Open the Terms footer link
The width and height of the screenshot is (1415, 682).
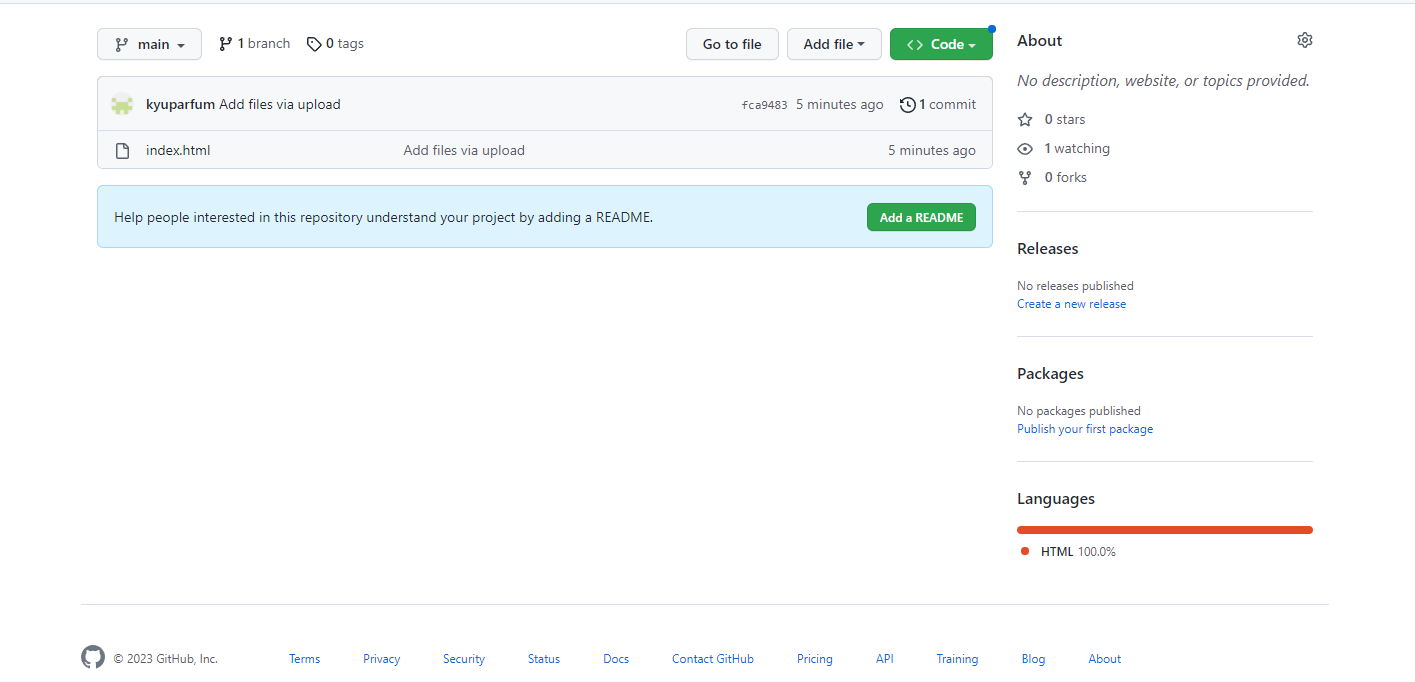click(304, 659)
